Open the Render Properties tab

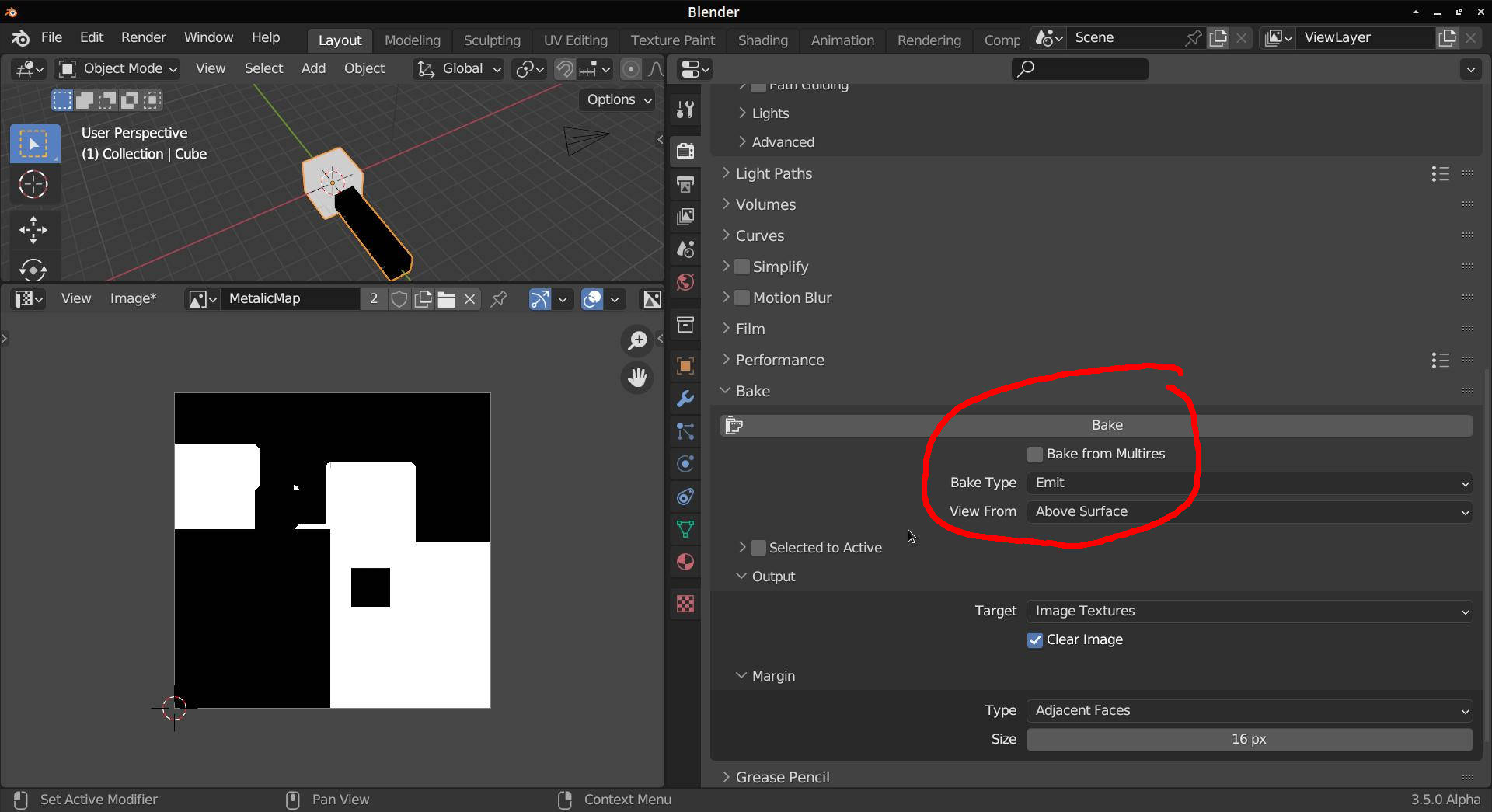[x=685, y=151]
